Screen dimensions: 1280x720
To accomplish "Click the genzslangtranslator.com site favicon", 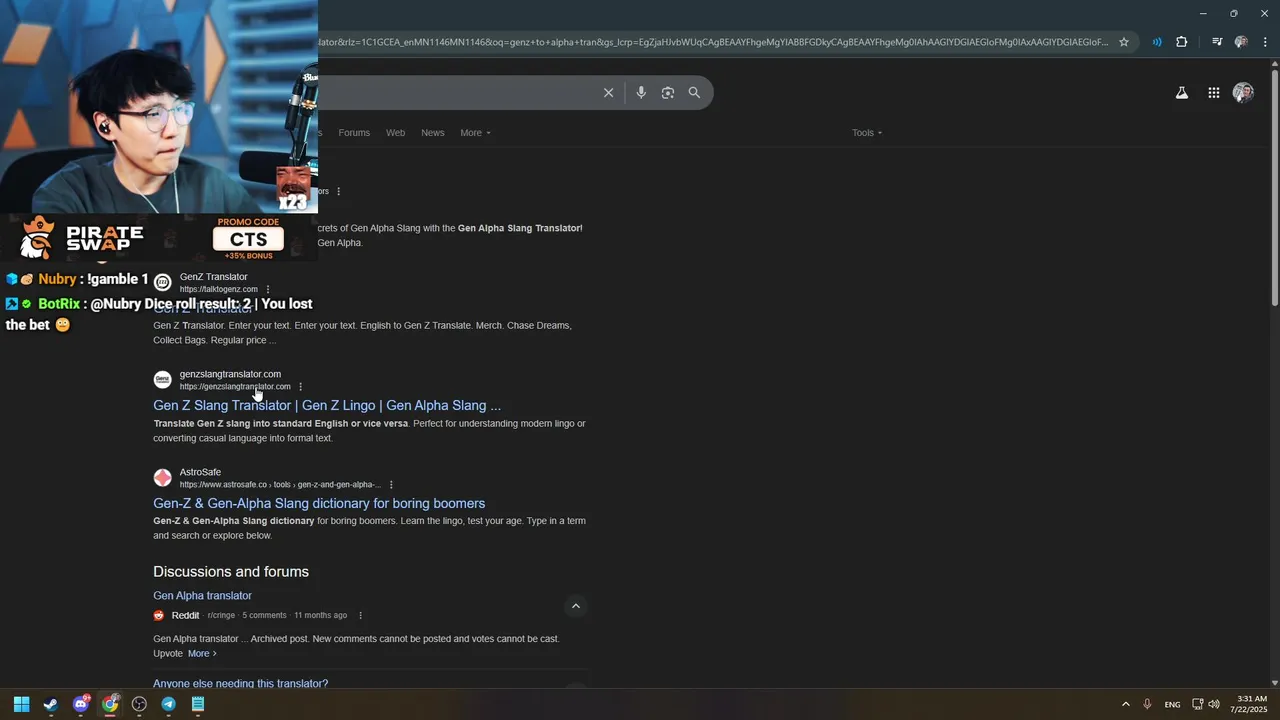I will pyautogui.click(x=162, y=380).
